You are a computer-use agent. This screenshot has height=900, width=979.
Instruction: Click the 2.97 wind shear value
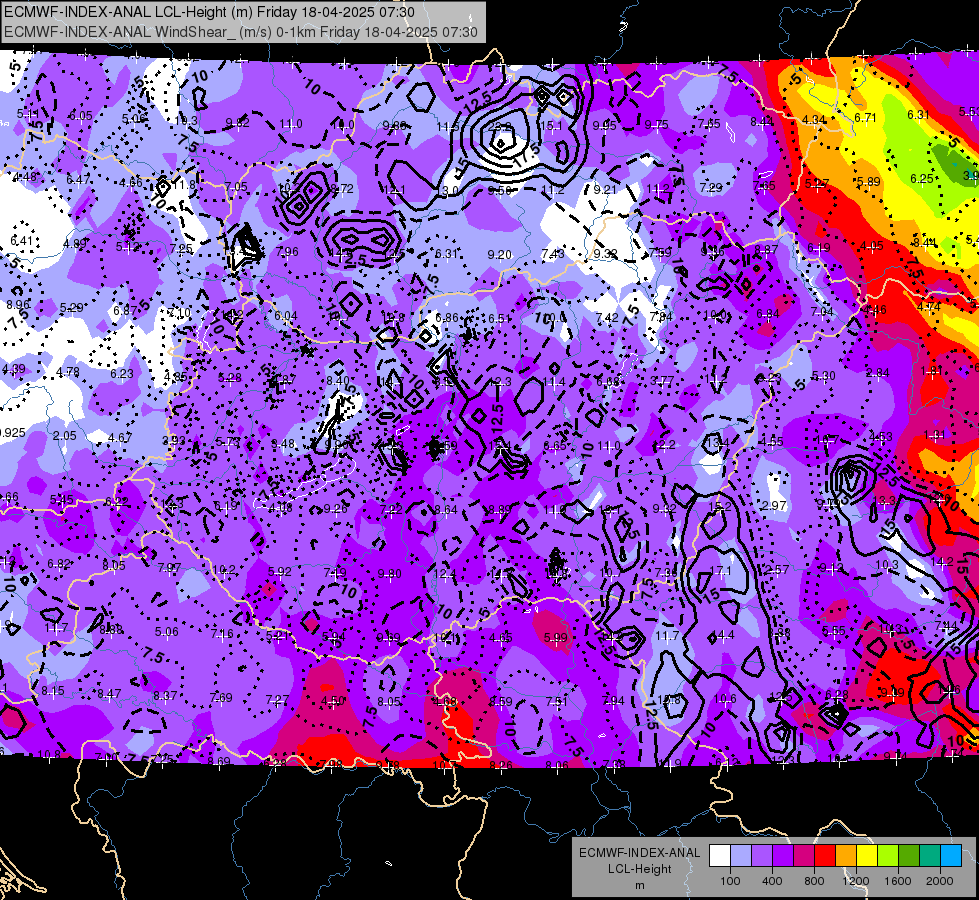(x=774, y=505)
